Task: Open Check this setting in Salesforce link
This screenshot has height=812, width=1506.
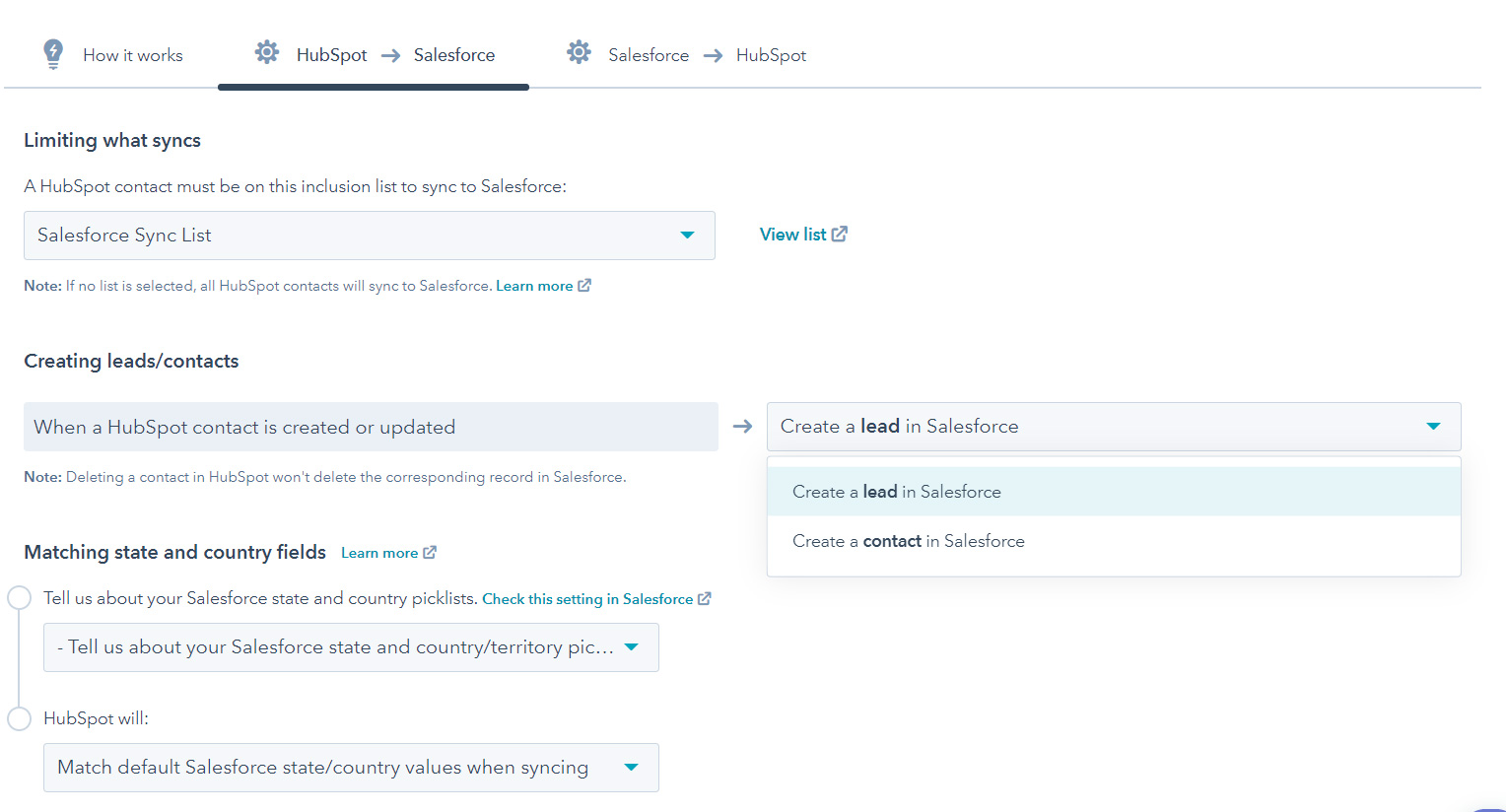Action: (587, 599)
